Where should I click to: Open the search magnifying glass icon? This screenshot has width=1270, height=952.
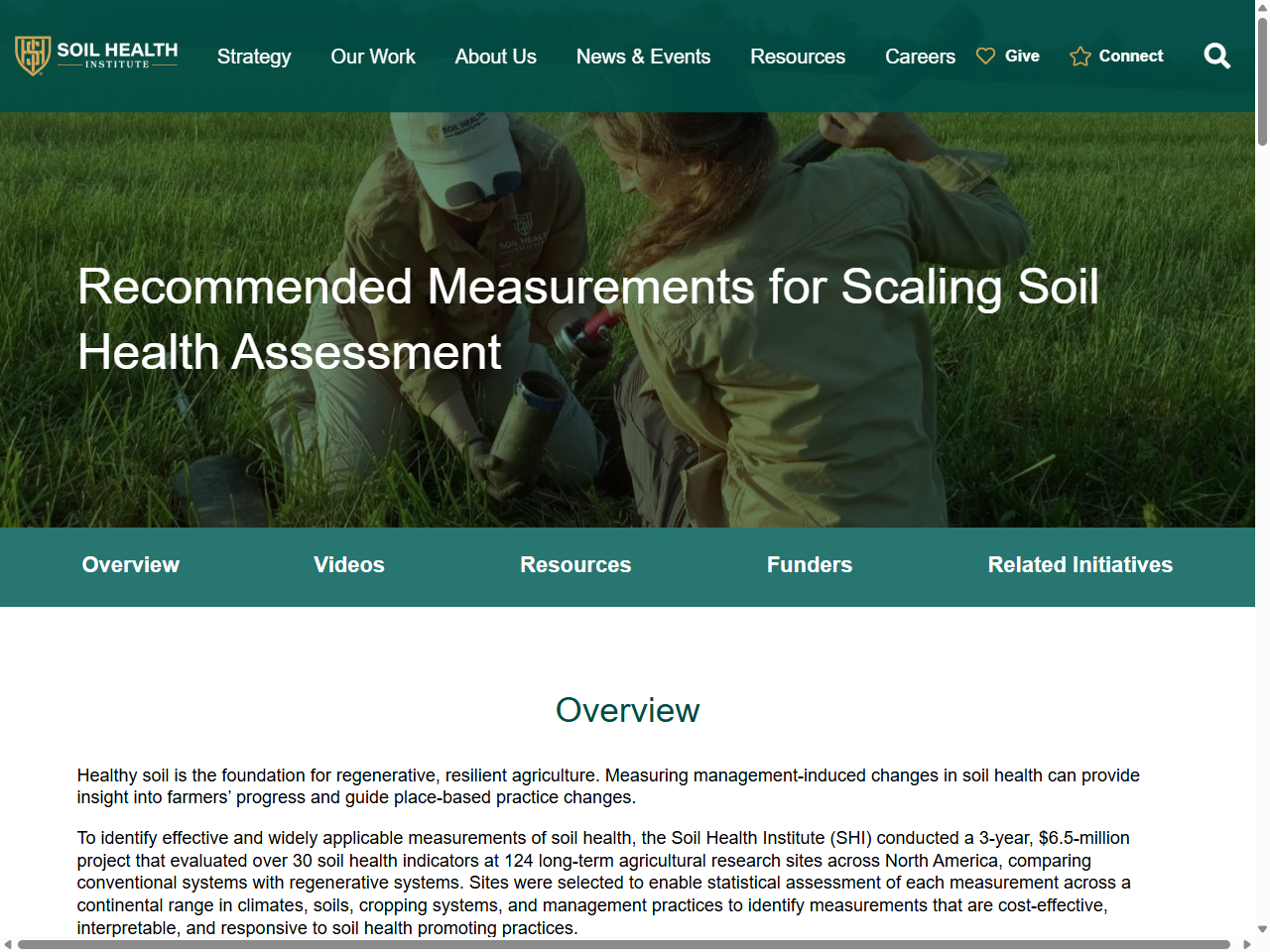[1216, 56]
